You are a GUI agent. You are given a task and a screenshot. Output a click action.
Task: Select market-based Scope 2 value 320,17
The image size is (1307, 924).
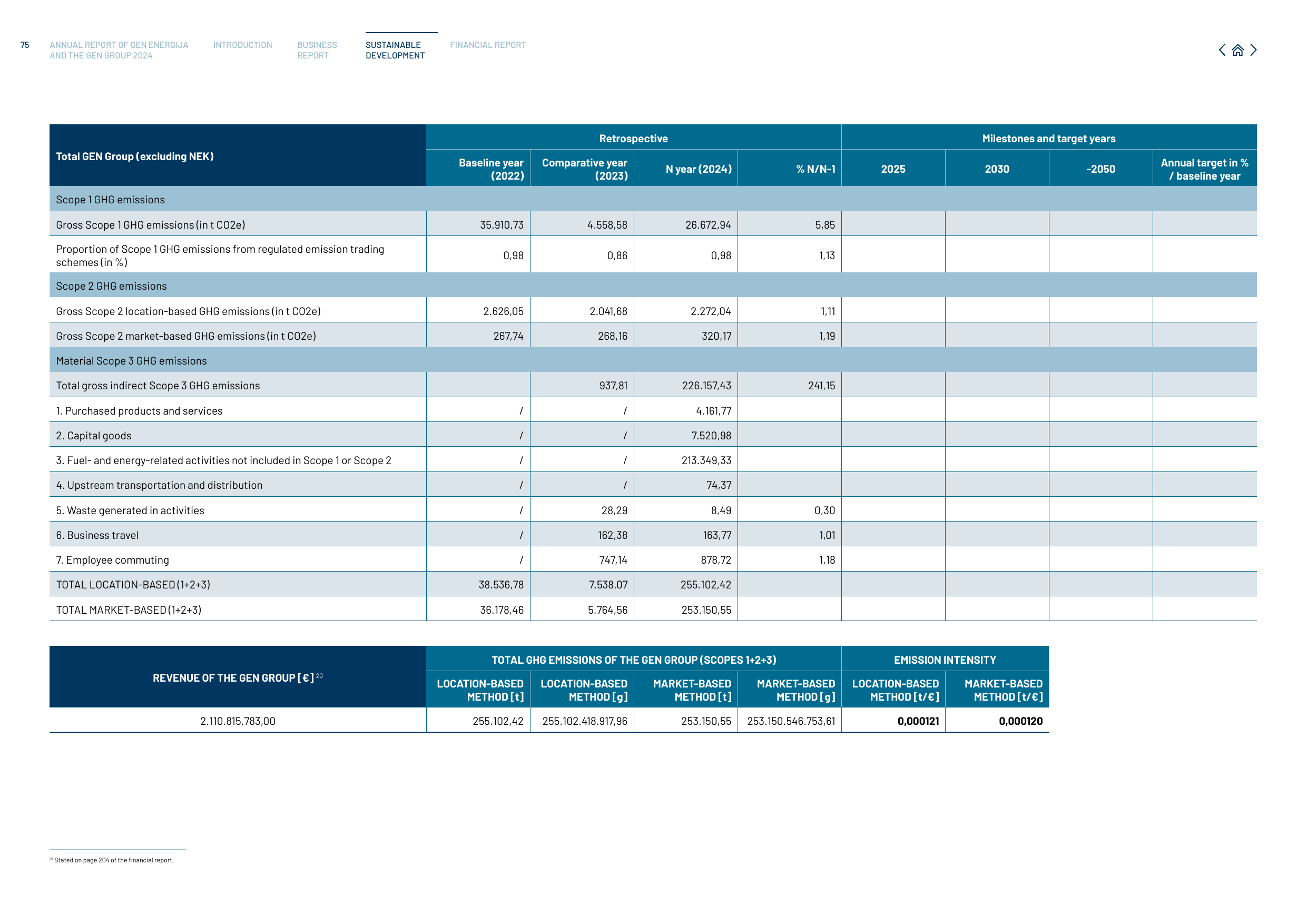[x=716, y=337]
